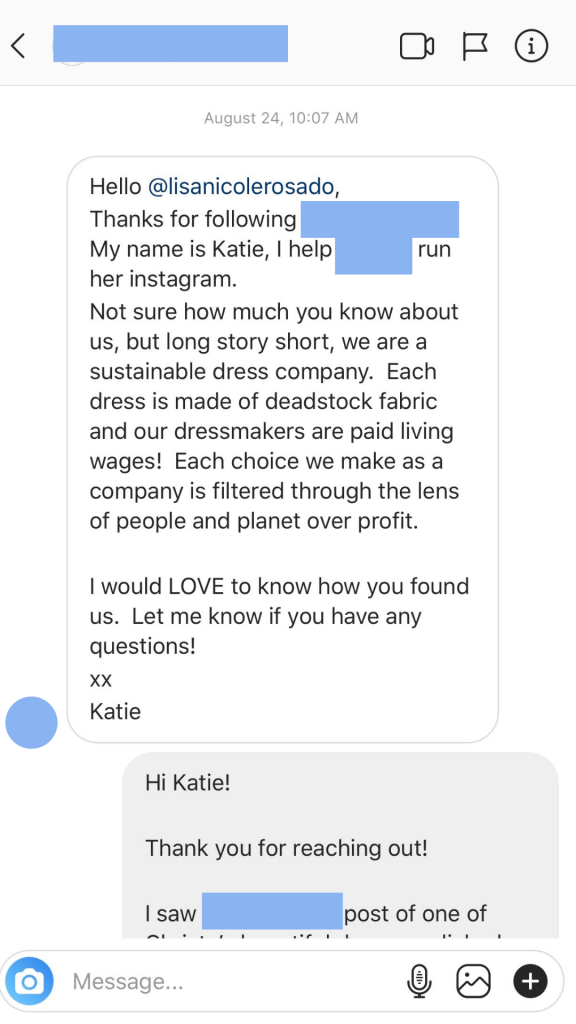The height and width of the screenshot is (1024, 576).
Task: Record a voice message with the microphone
Action: [419, 981]
